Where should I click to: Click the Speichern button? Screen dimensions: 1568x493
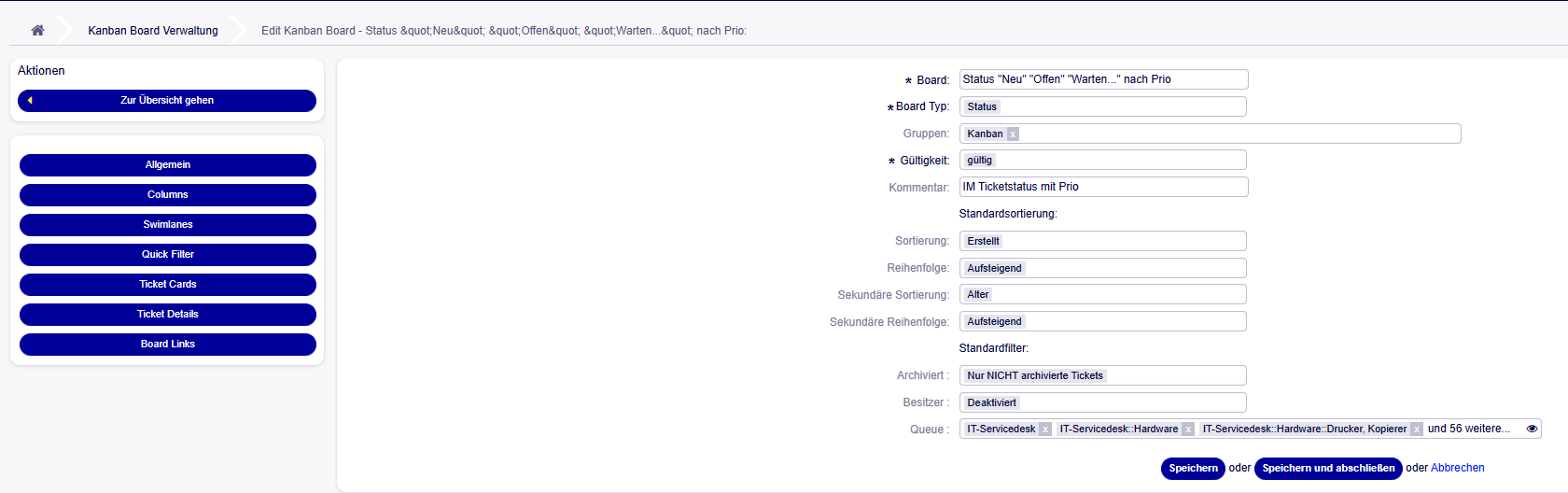[1193, 469]
